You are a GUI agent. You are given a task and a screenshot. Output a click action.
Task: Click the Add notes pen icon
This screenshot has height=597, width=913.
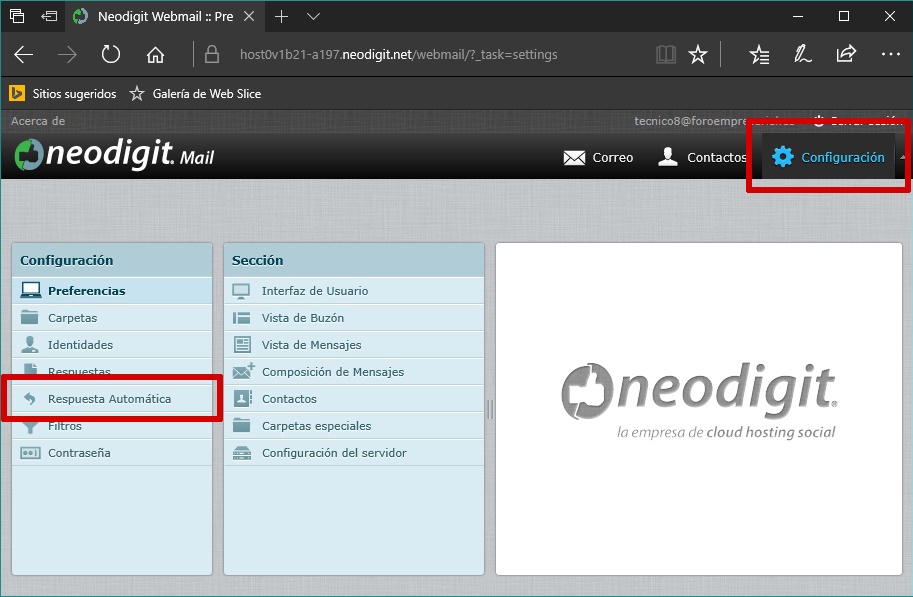[x=802, y=54]
